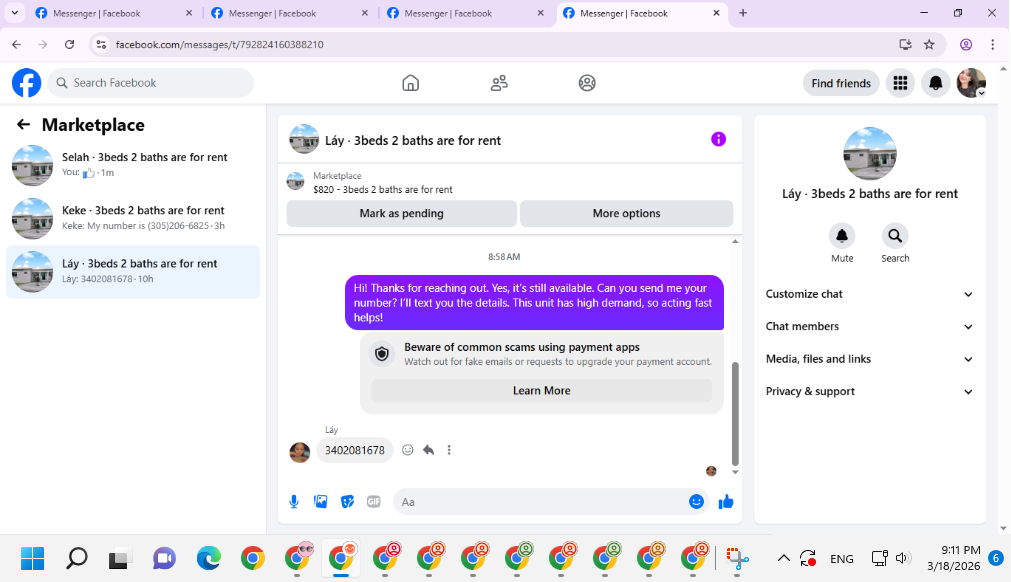View site information icon in address bar

101,44
